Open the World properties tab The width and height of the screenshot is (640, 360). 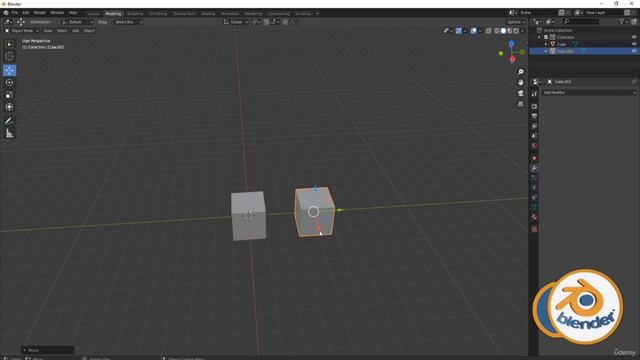(x=534, y=146)
